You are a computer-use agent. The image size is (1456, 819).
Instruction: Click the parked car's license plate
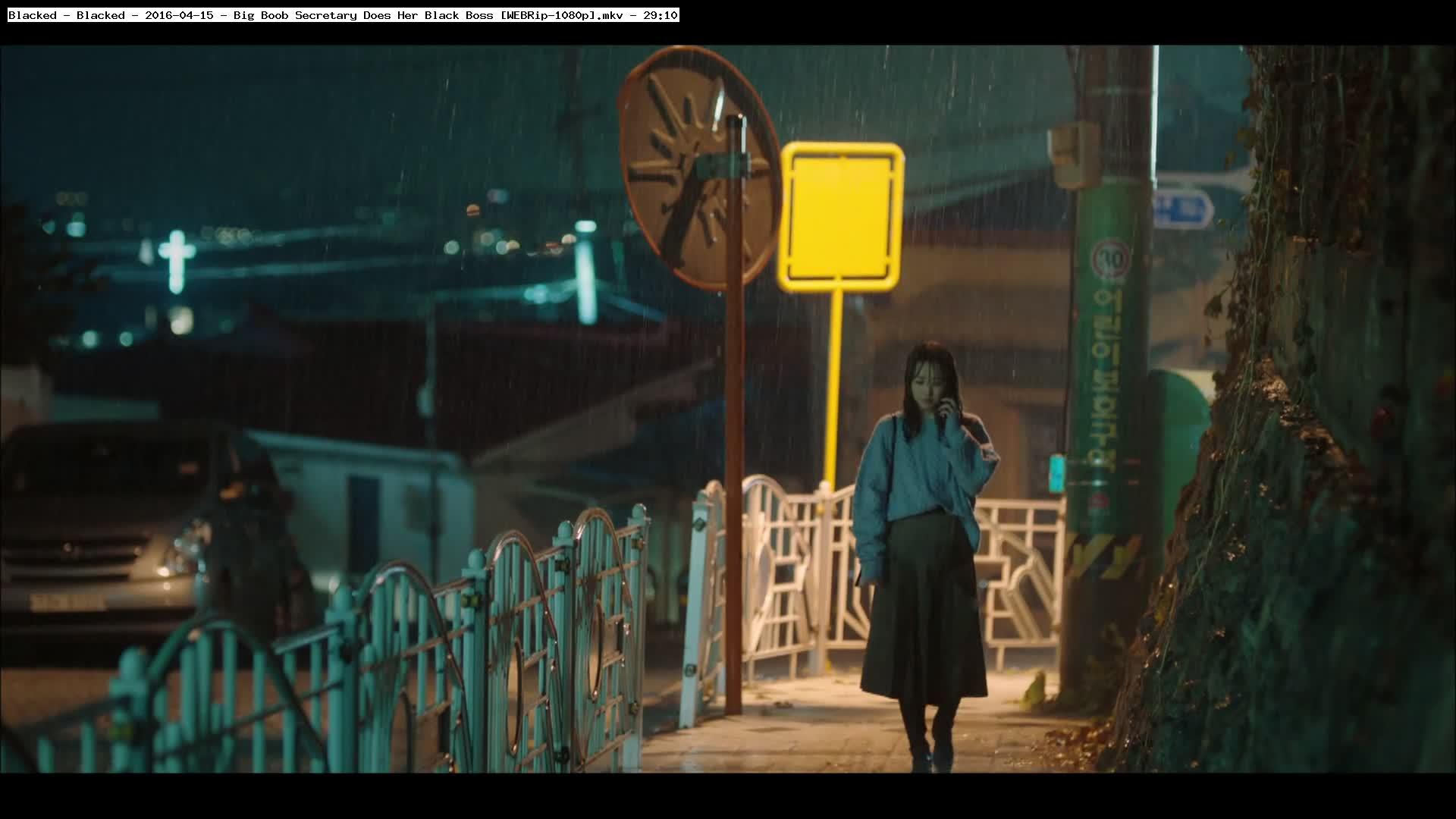tap(67, 603)
